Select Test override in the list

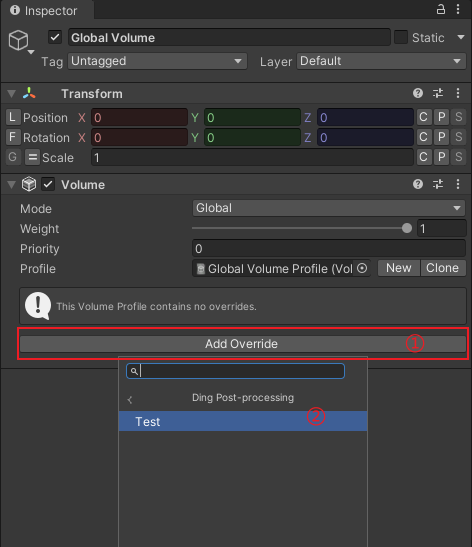point(243,421)
